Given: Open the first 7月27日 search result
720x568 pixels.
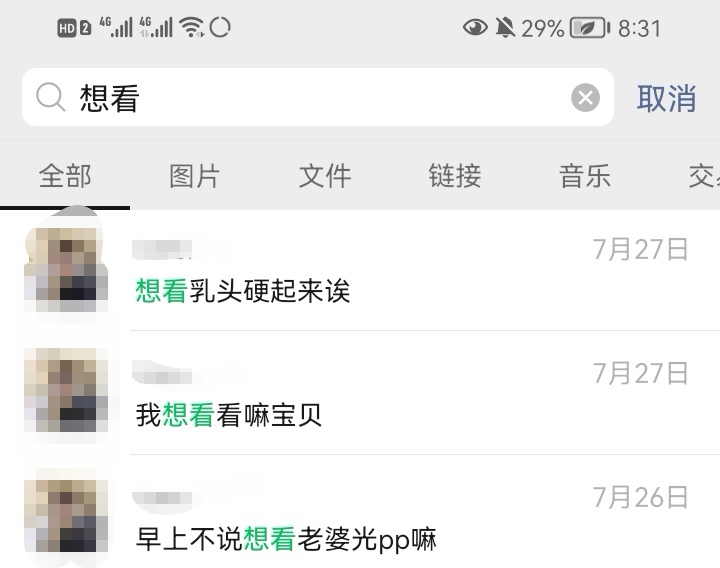Looking at the screenshot, I should 360,270.
